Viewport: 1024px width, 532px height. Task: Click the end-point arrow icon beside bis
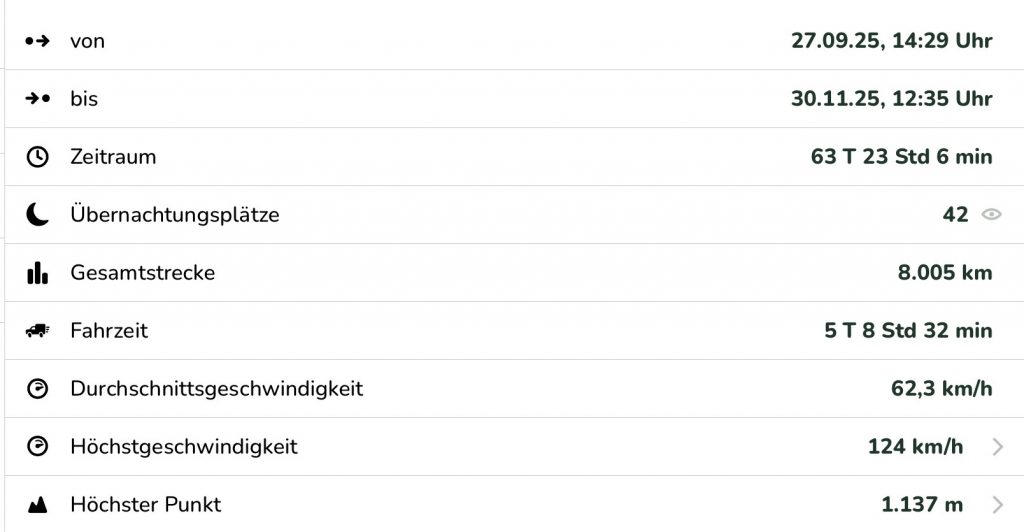point(37,99)
